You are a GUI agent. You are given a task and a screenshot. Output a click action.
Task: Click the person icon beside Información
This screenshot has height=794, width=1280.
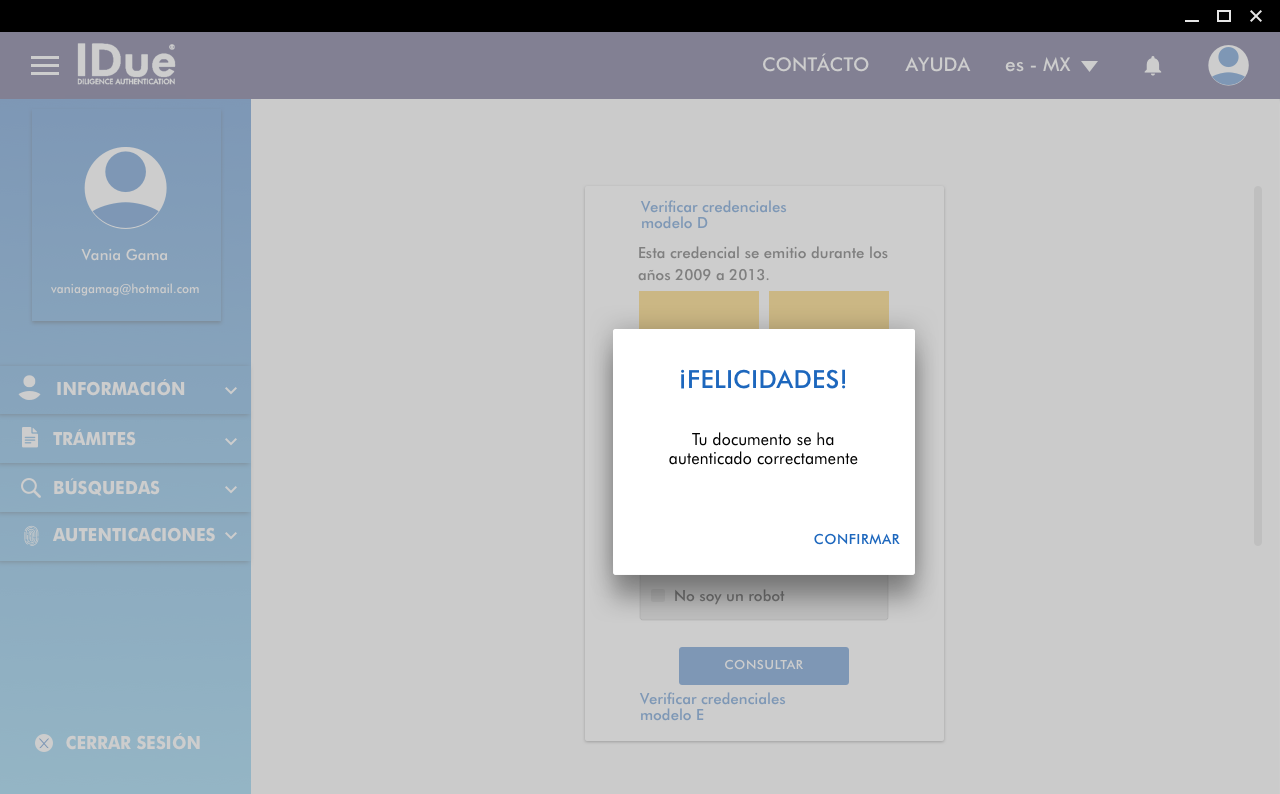tap(30, 388)
